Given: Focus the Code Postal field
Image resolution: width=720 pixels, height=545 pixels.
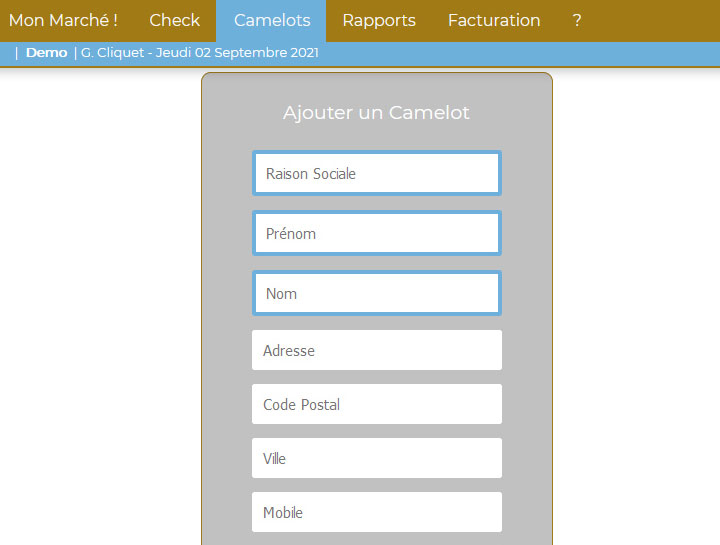Looking at the screenshot, I should click(x=377, y=404).
